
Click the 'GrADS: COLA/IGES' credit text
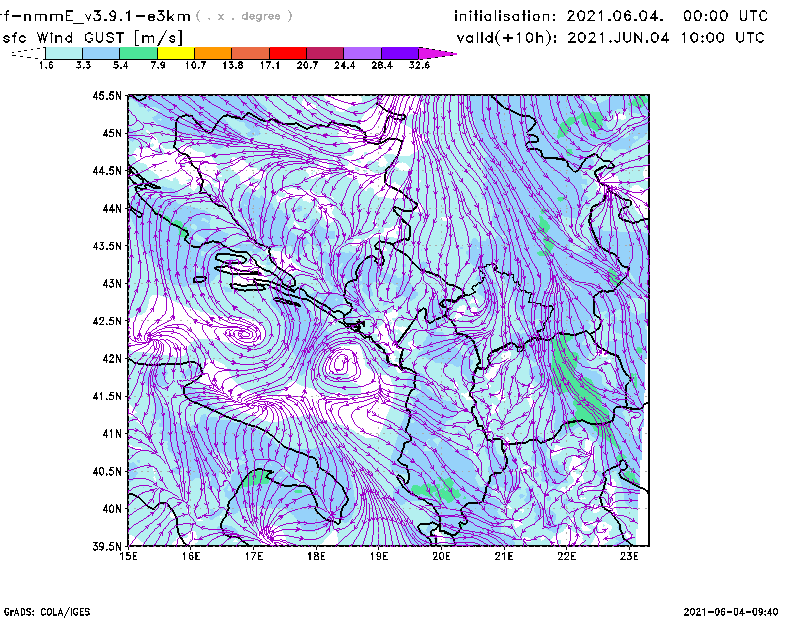[47, 612]
